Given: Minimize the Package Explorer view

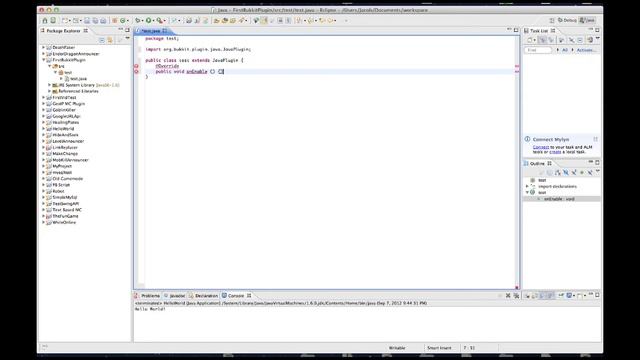Looking at the screenshot, I should (120, 30).
